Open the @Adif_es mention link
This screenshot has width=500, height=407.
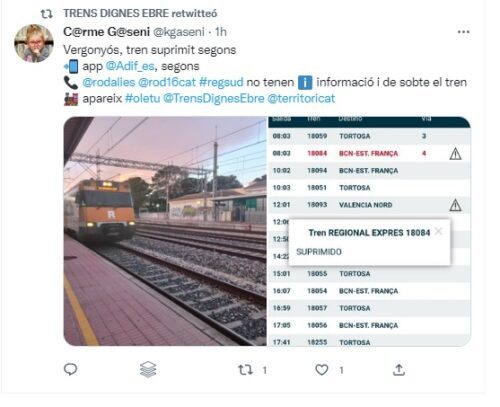coord(130,66)
